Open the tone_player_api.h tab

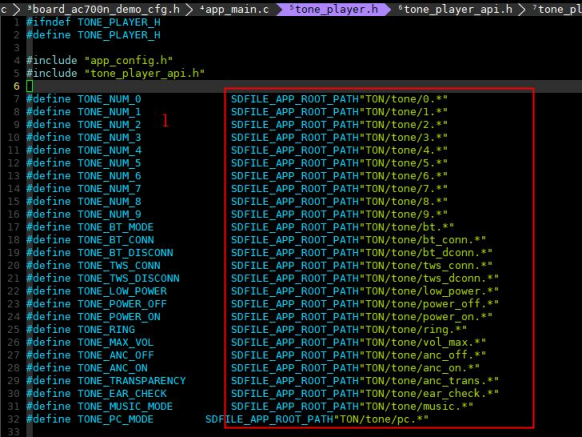click(x=455, y=9)
